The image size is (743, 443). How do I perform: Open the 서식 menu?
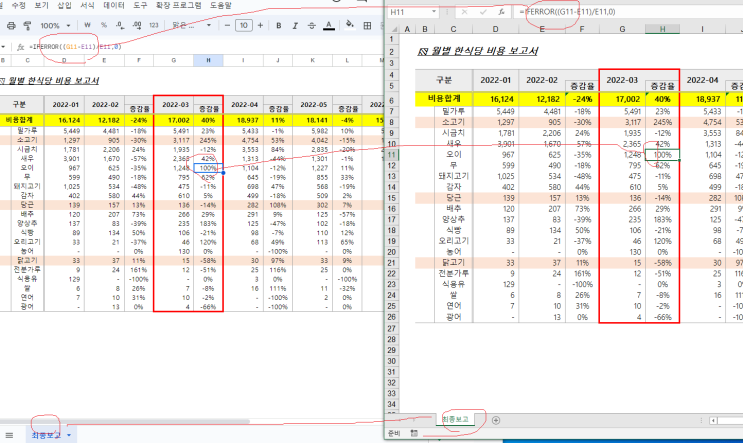[x=87, y=5]
